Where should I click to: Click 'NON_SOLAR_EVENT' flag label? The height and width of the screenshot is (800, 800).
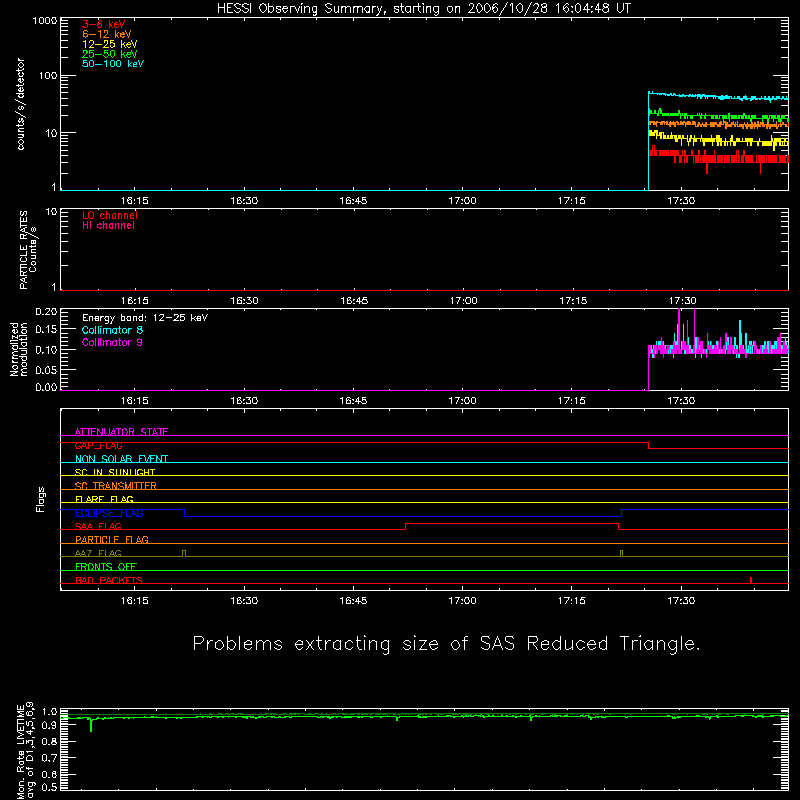coord(121,459)
